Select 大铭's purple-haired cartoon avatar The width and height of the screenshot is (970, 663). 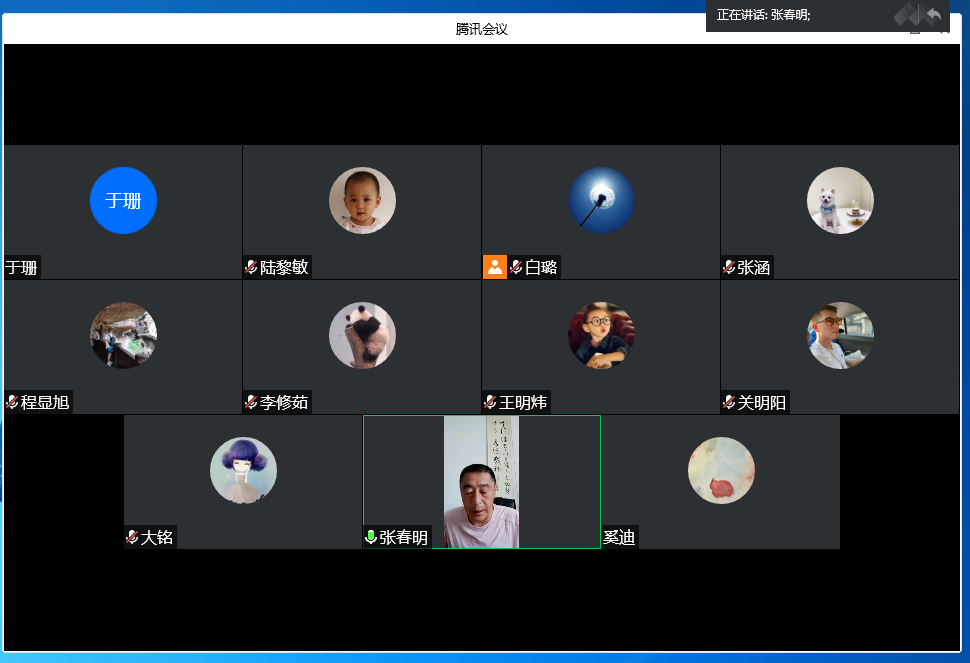pos(243,470)
